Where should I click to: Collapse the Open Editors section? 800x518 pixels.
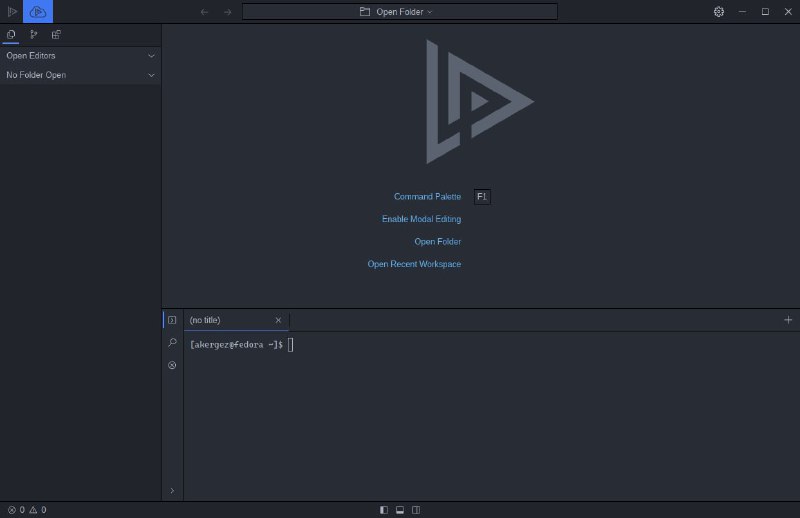point(152,56)
